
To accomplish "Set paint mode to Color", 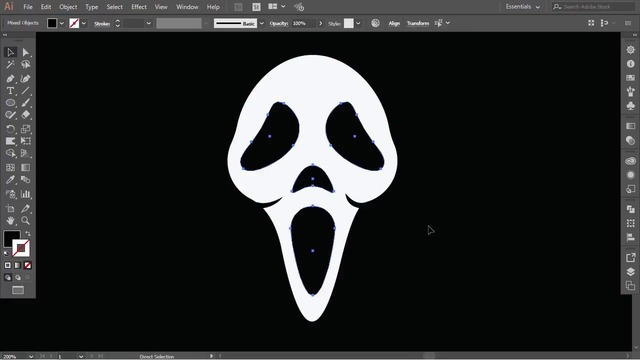I will pyautogui.click(x=8, y=265).
